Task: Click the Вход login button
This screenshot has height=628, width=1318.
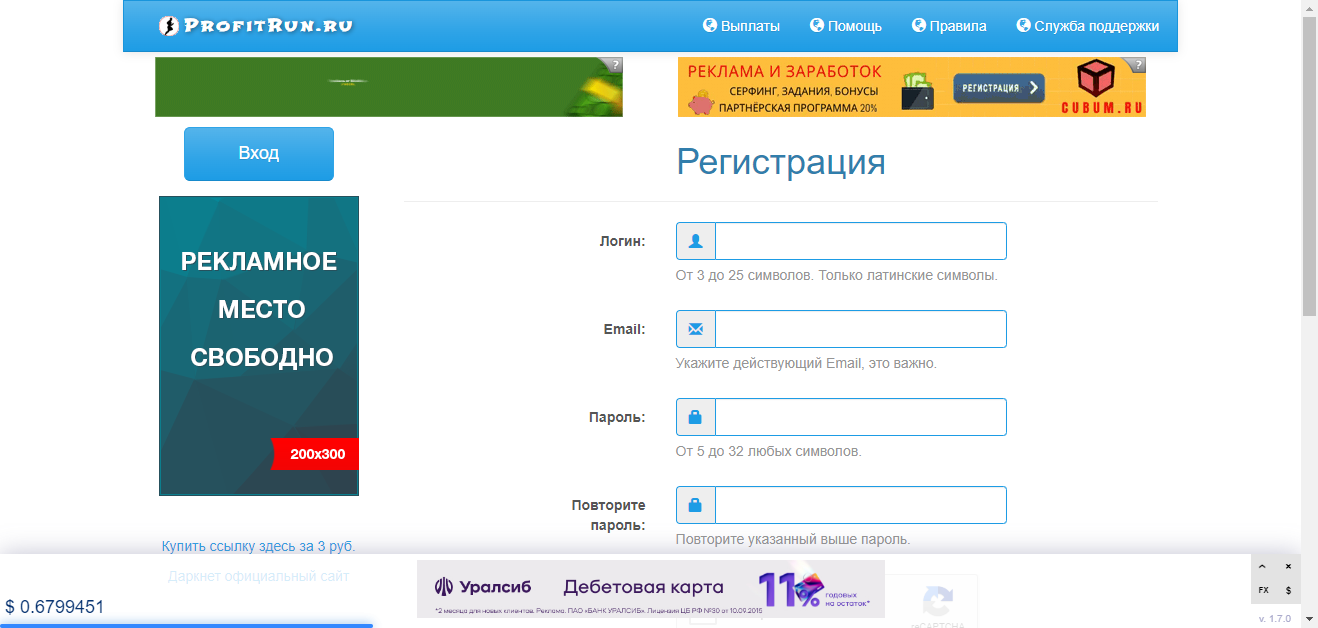Action: coord(259,154)
